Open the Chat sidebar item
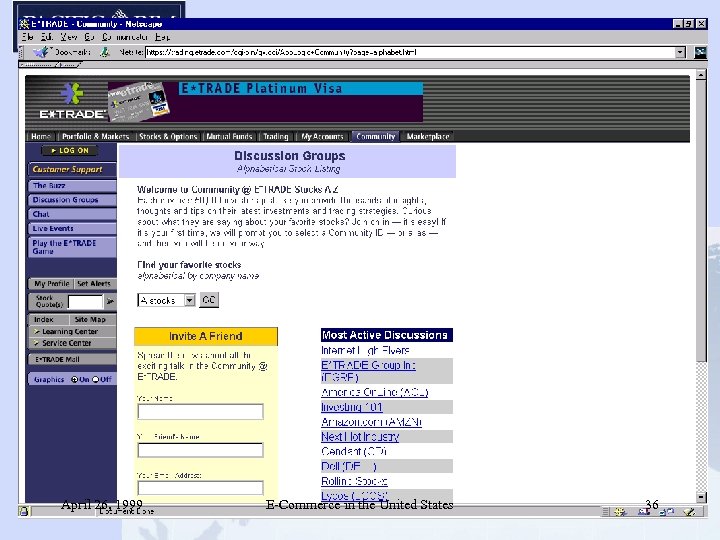Image resolution: width=720 pixels, height=540 pixels. (x=72, y=214)
